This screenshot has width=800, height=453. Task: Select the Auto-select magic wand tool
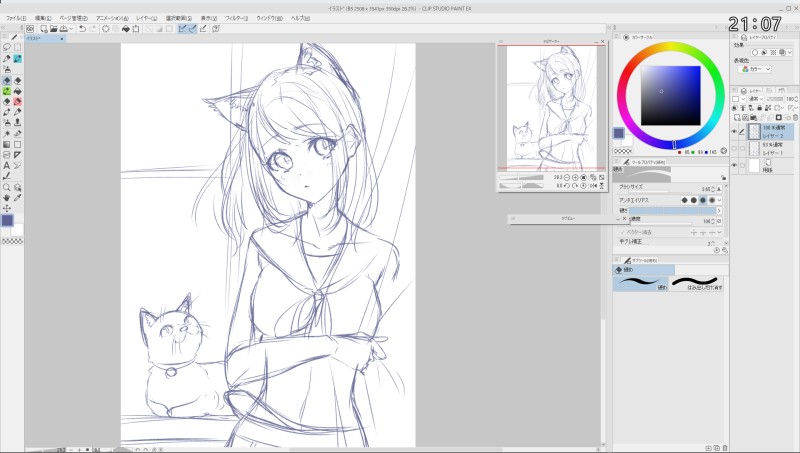[x=7, y=134]
